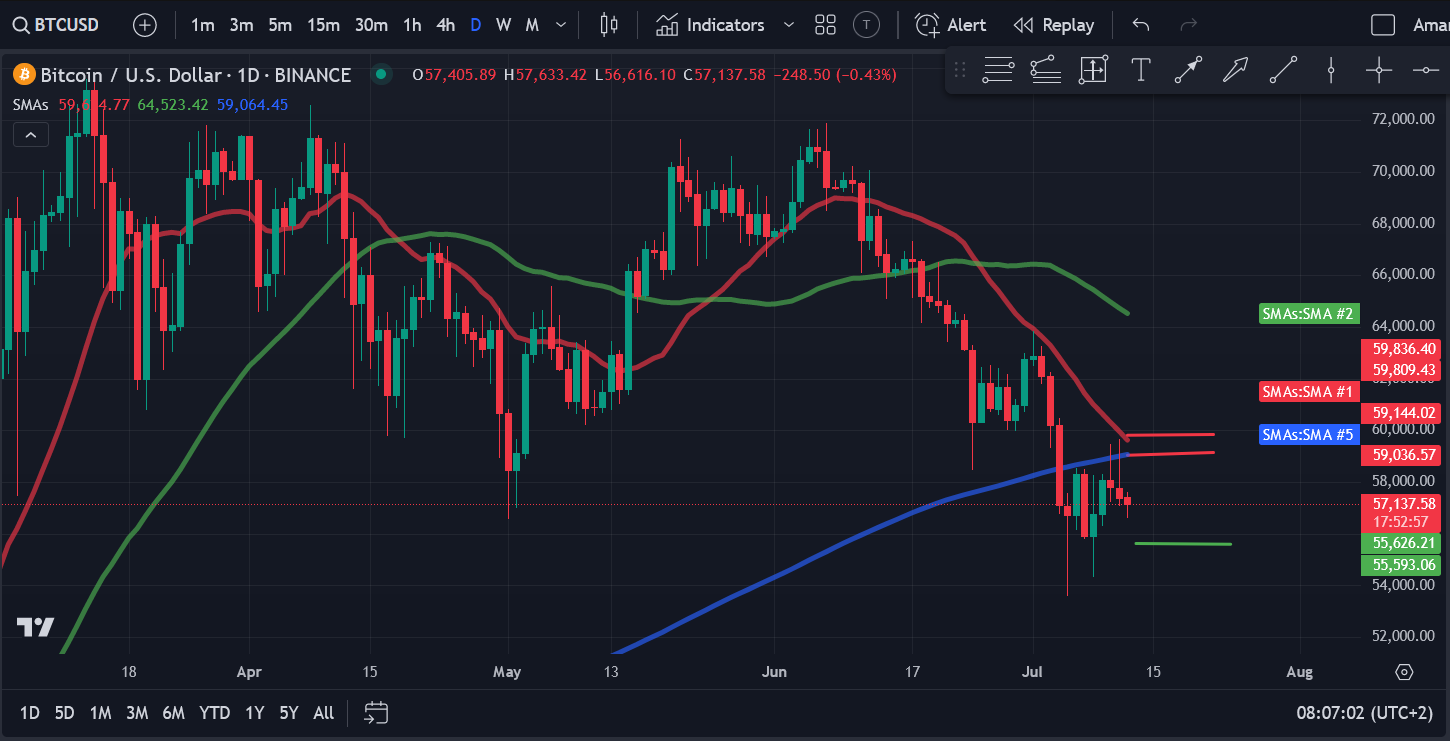Set range to 5Y
The width and height of the screenshot is (1450, 741).
[289, 713]
